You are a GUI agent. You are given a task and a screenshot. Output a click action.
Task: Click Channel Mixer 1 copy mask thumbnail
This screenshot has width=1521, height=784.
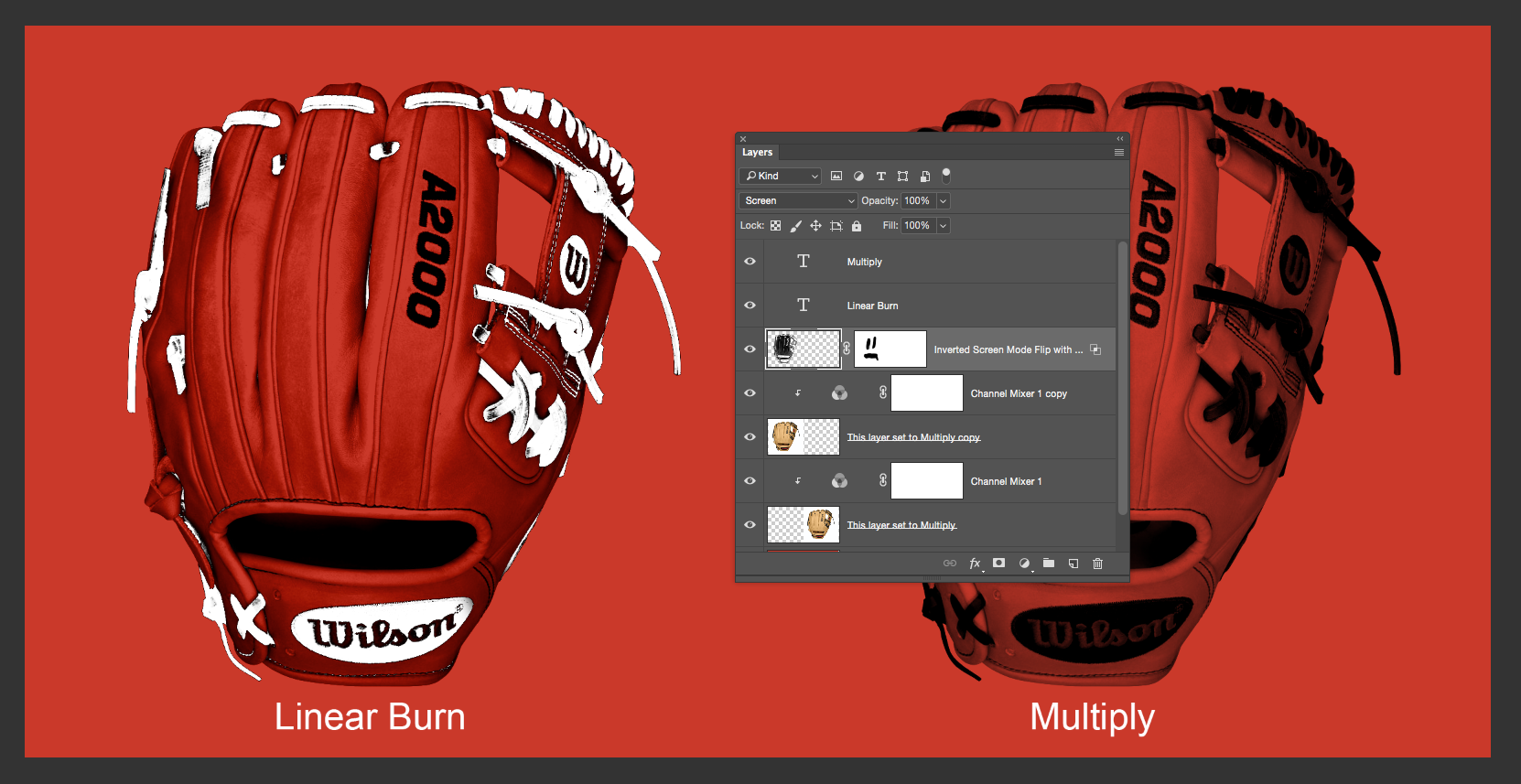927,393
